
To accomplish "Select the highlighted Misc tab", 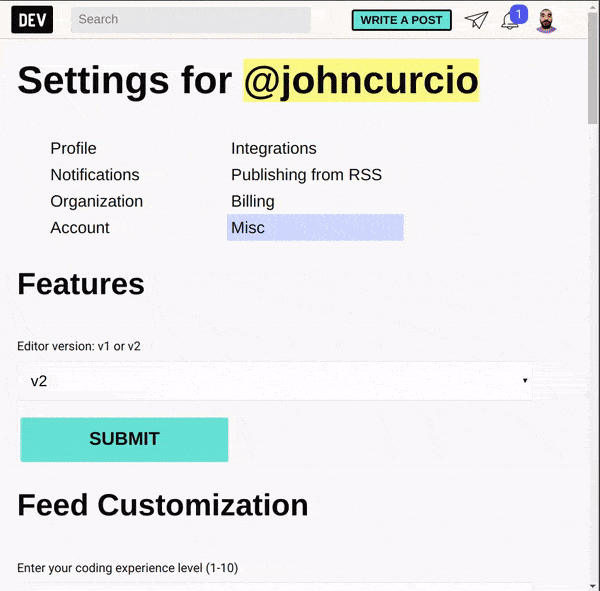I will [315, 228].
